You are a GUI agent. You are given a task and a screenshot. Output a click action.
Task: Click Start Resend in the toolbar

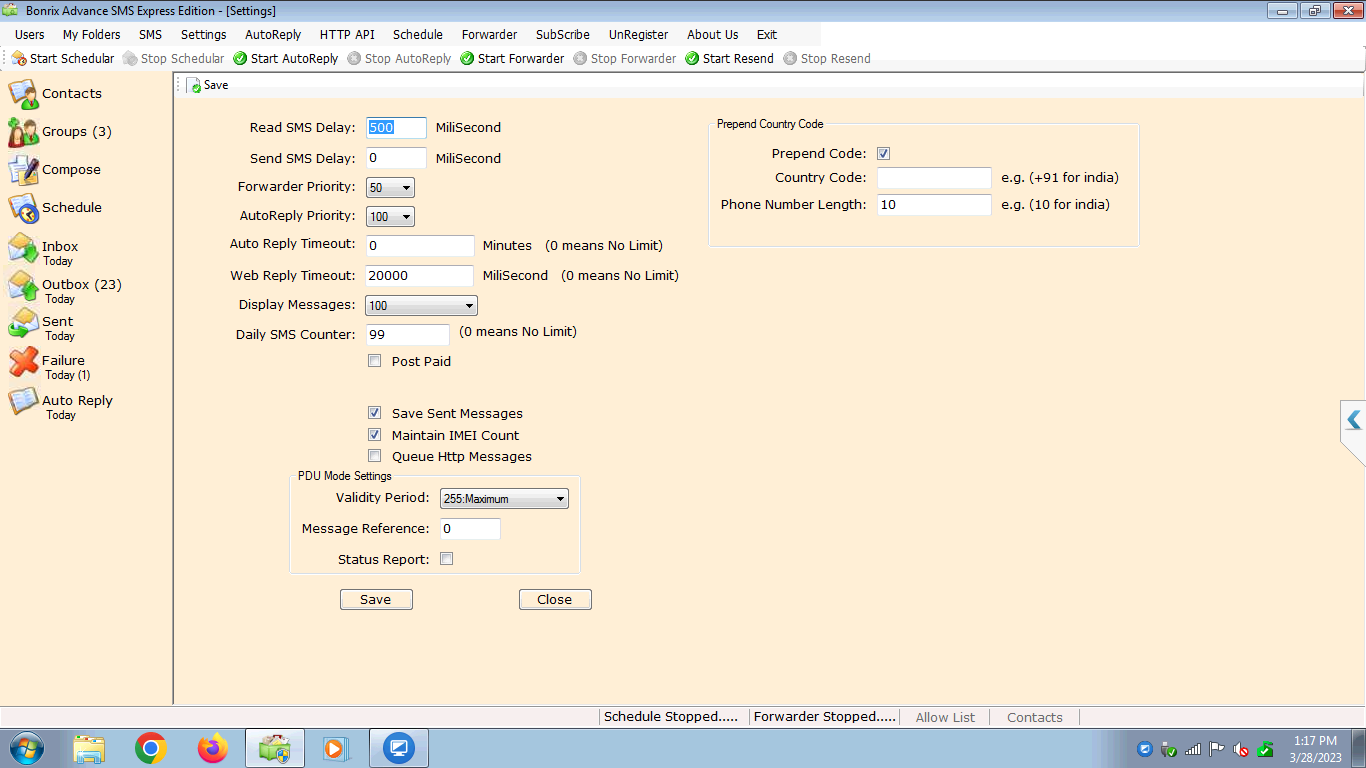[x=729, y=59]
